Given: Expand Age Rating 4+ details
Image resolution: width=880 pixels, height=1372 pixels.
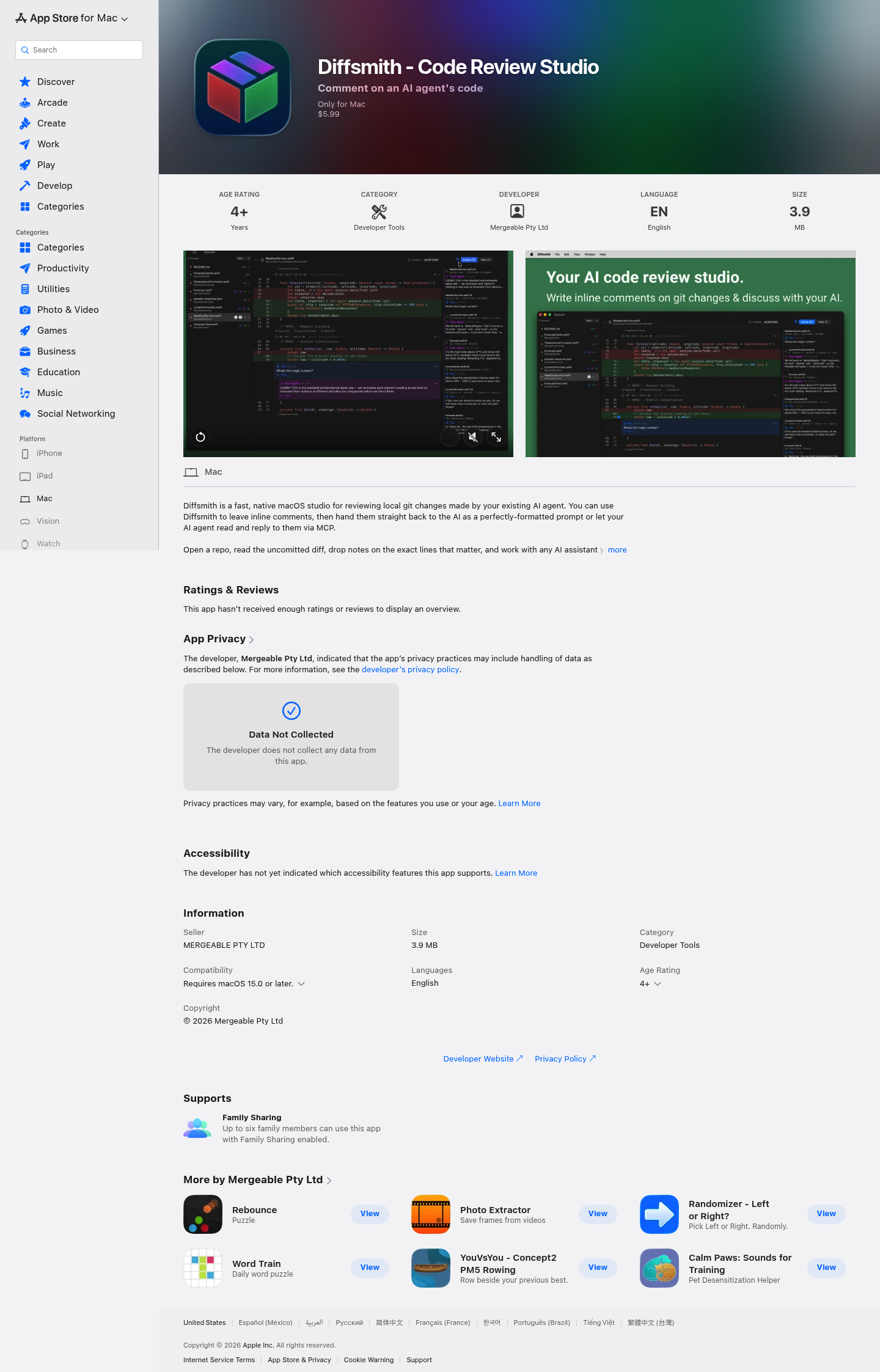Looking at the screenshot, I should click(658, 984).
